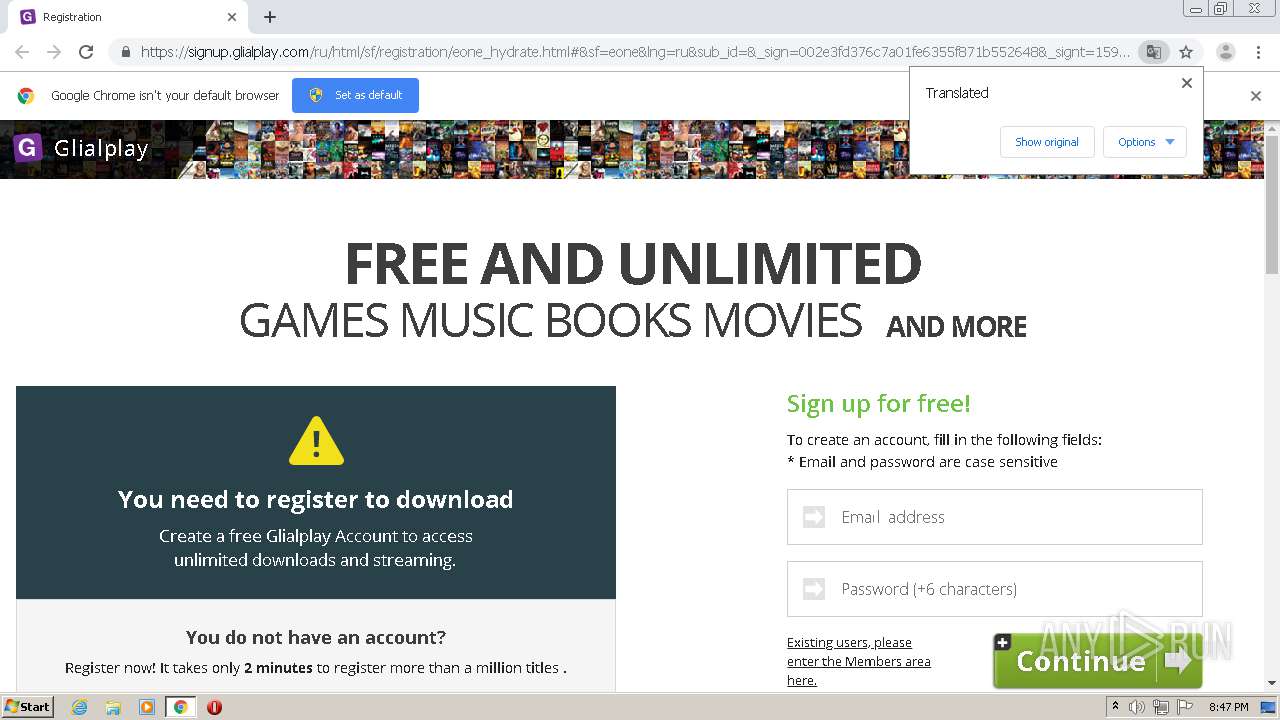The height and width of the screenshot is (720, 1280).
Task: Click the Password input field
Action: [x=995, y=589]
